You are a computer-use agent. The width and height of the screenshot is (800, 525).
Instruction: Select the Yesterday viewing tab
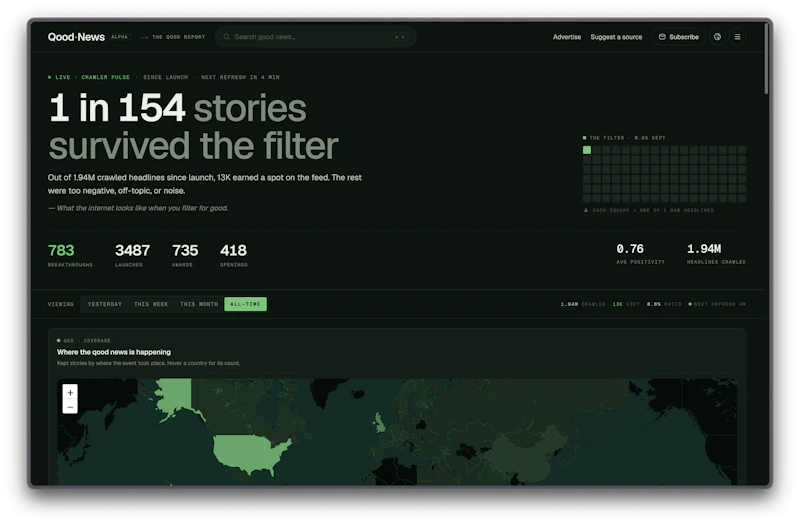pos(105,304)
